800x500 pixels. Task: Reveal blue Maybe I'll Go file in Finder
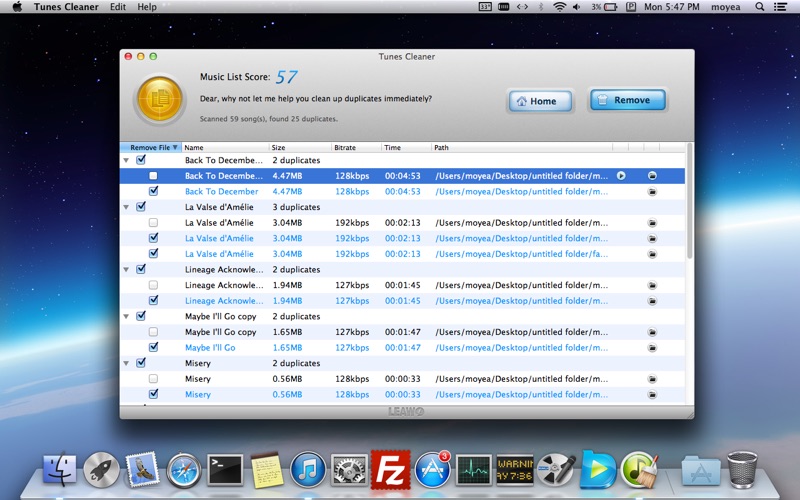click(652, 347)
